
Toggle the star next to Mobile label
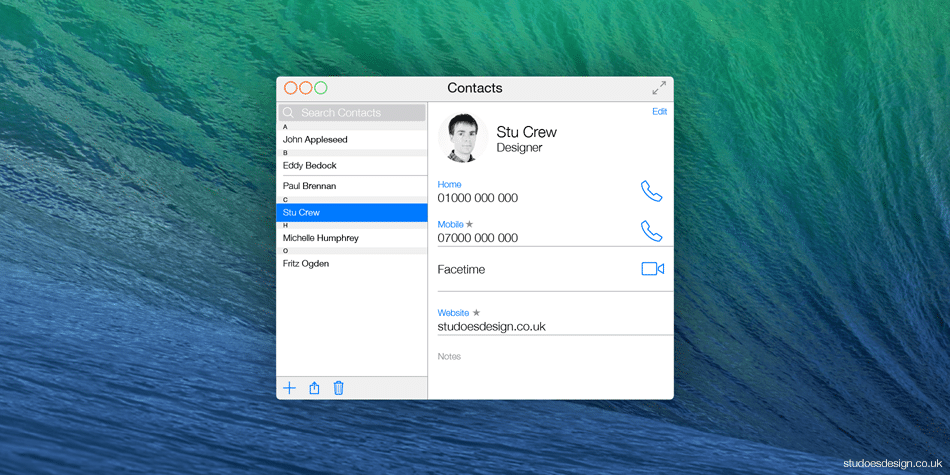click(x=470, y=225)
